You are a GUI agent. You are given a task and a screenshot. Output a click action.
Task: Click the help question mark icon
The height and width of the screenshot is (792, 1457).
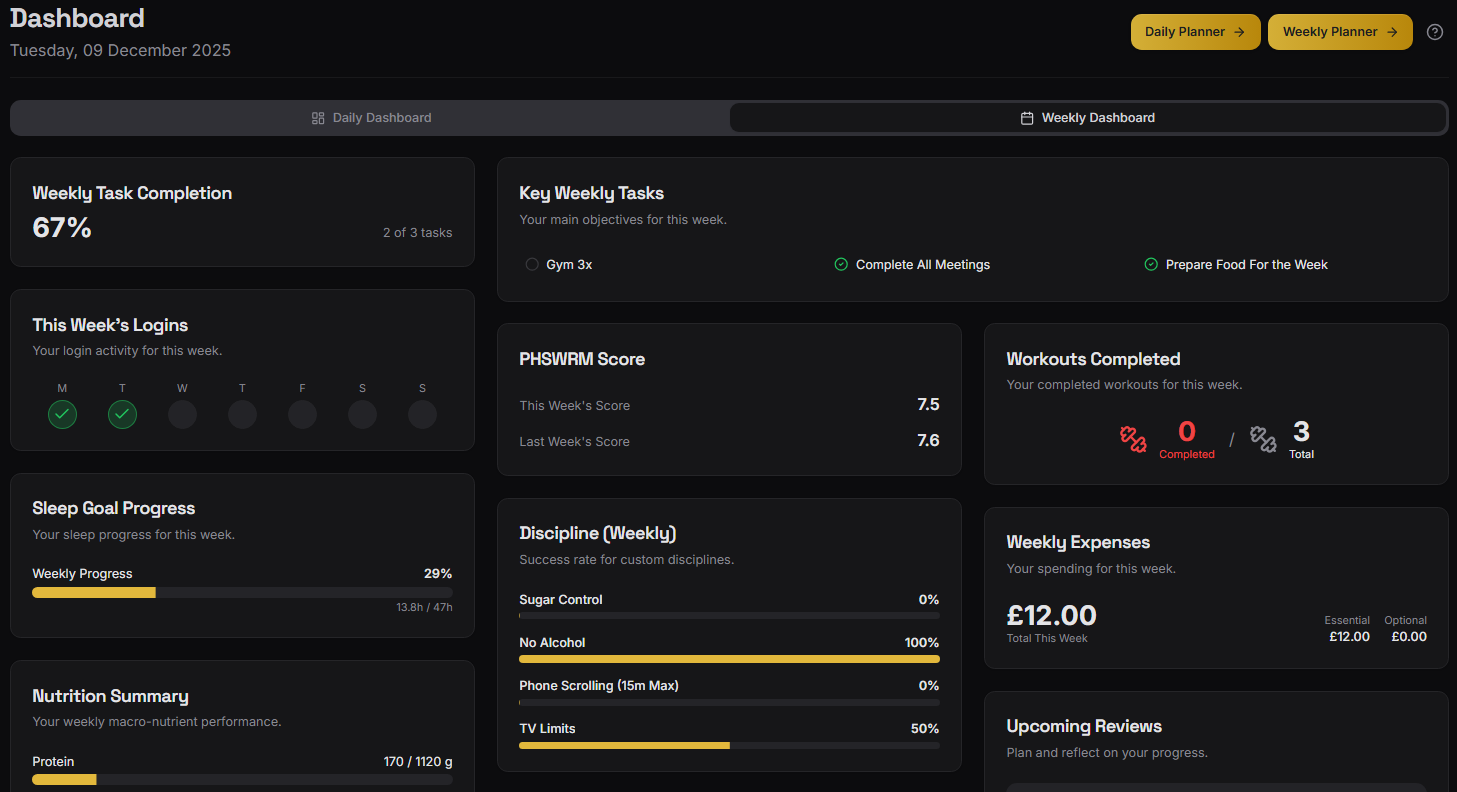click(1435, 32)
